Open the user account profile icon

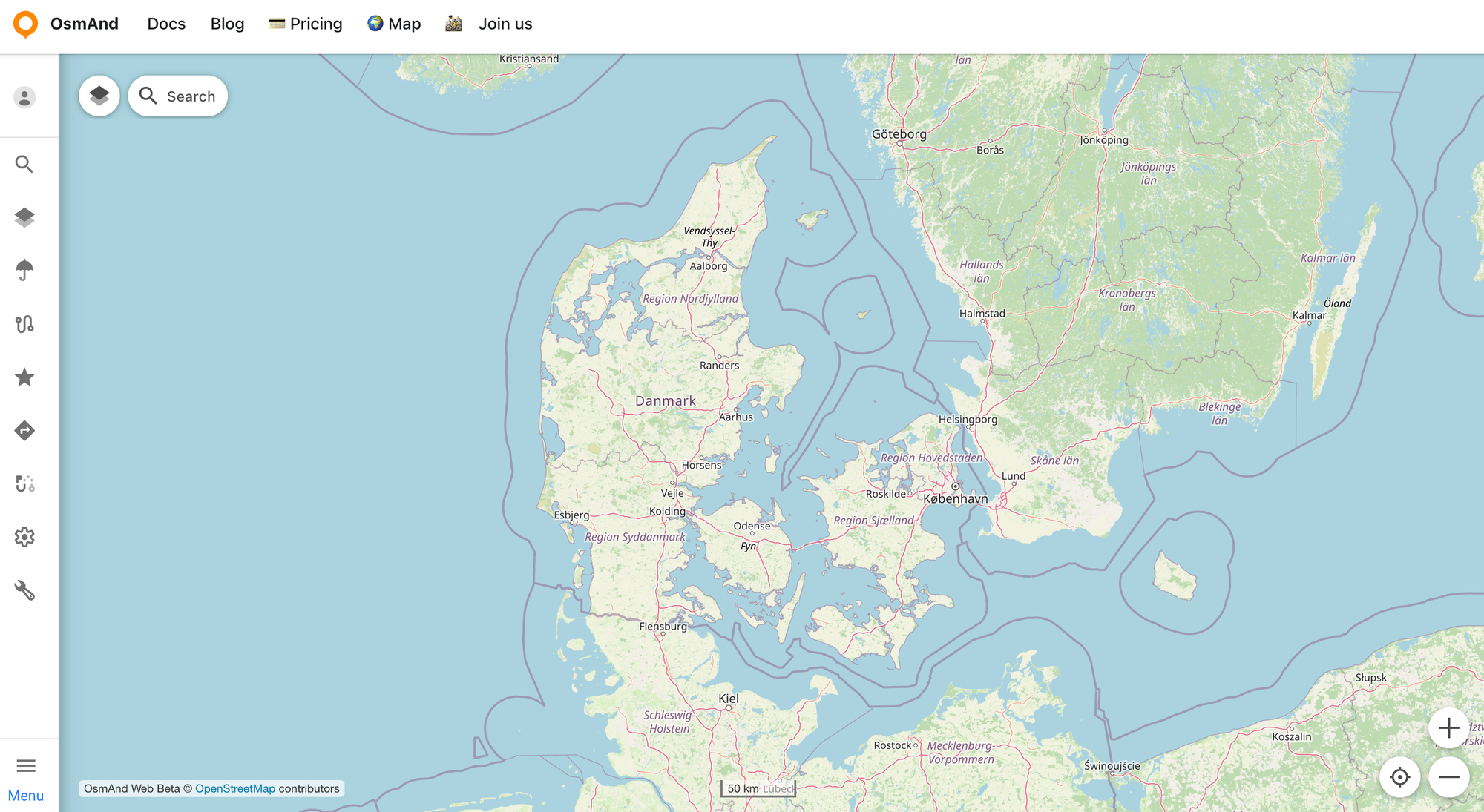tap(24, 97)
